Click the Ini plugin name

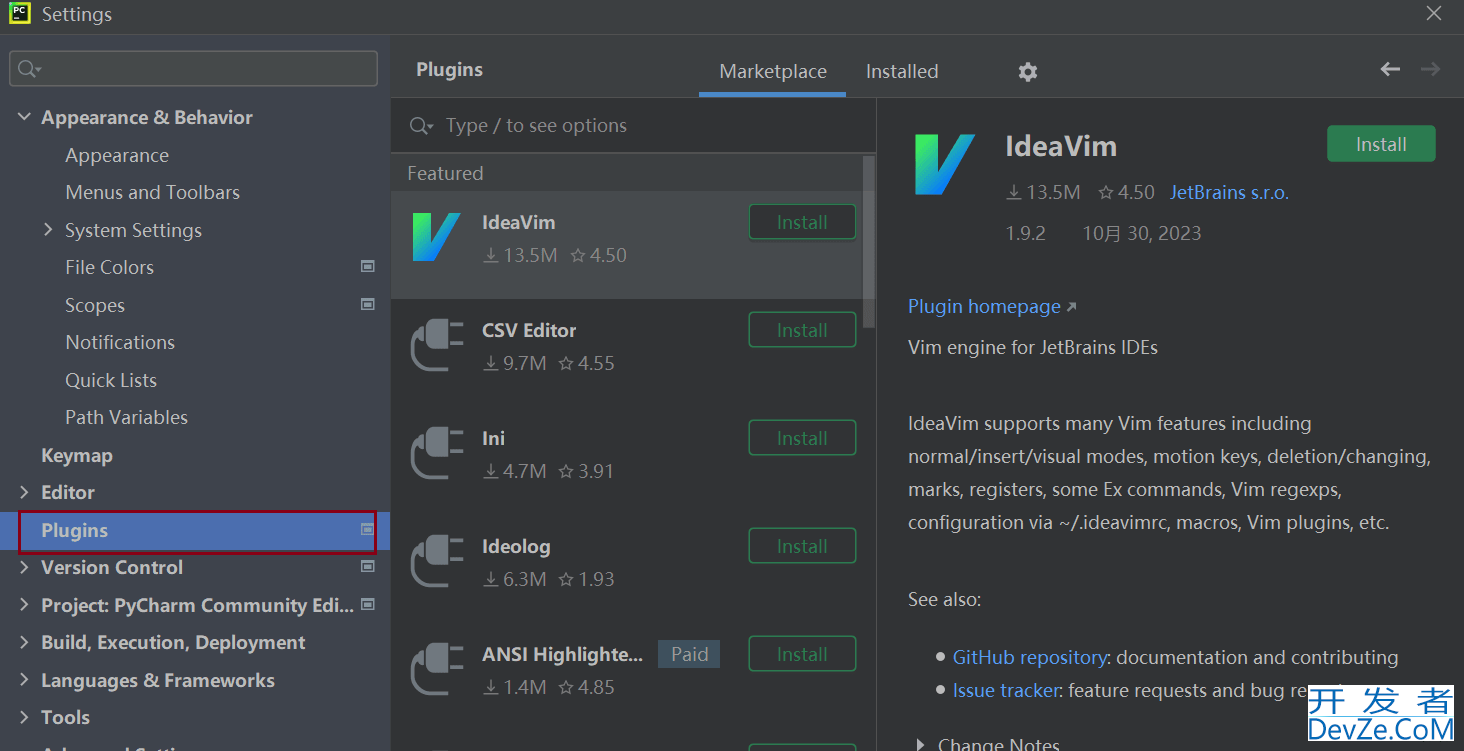click(x=493, y=438)
